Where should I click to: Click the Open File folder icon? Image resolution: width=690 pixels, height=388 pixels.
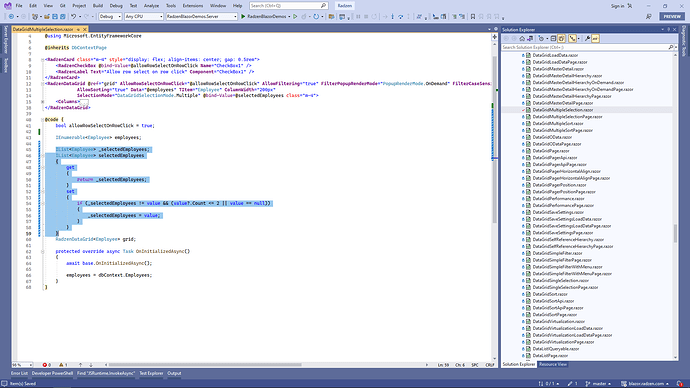click(x=47, y=16)
